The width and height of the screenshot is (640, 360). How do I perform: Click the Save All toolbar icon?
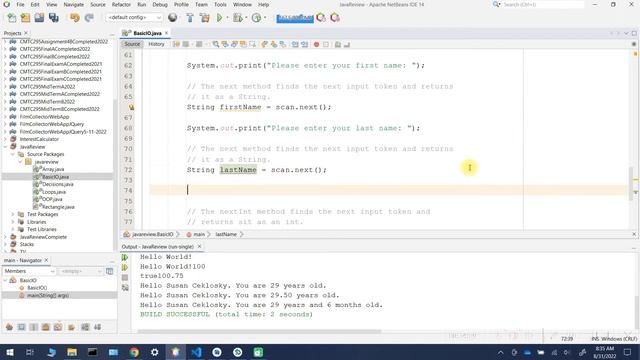pos(53,18)
